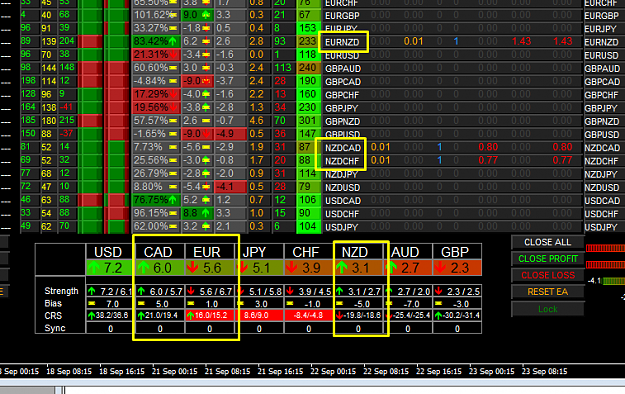Click the red CRS cell 16.0/15.2
625x394 pixels.
pos(209,315)
